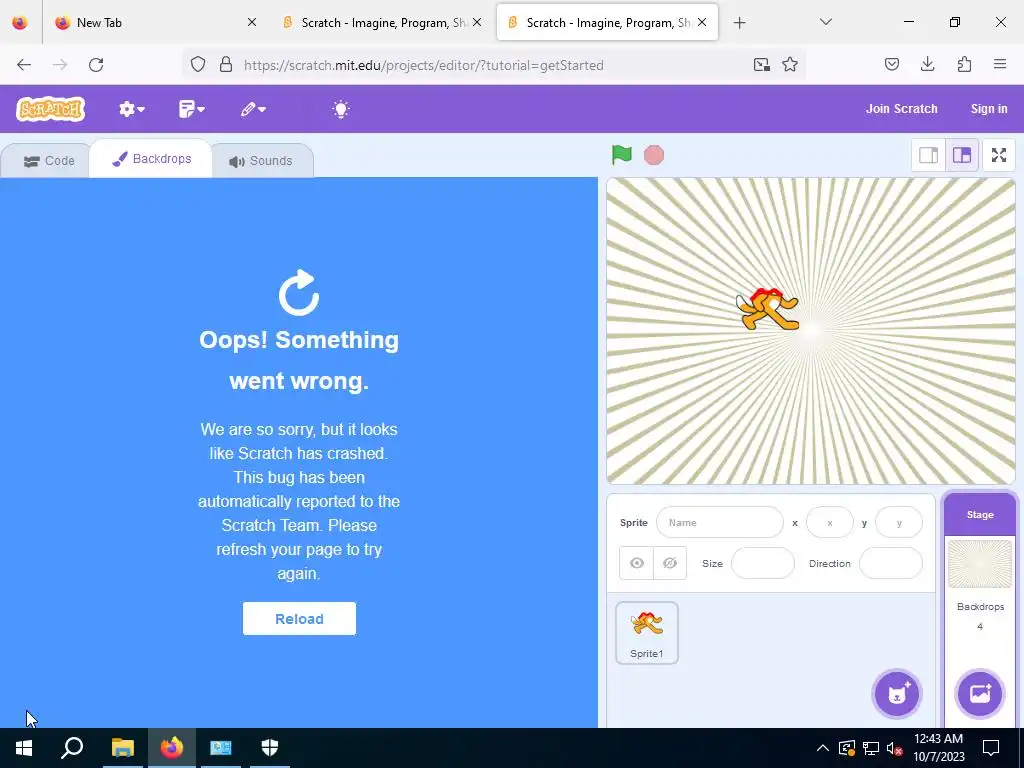This screenshot has height=768, width=1024.
Task: Click the site lock icon
Action: [226, 65]
